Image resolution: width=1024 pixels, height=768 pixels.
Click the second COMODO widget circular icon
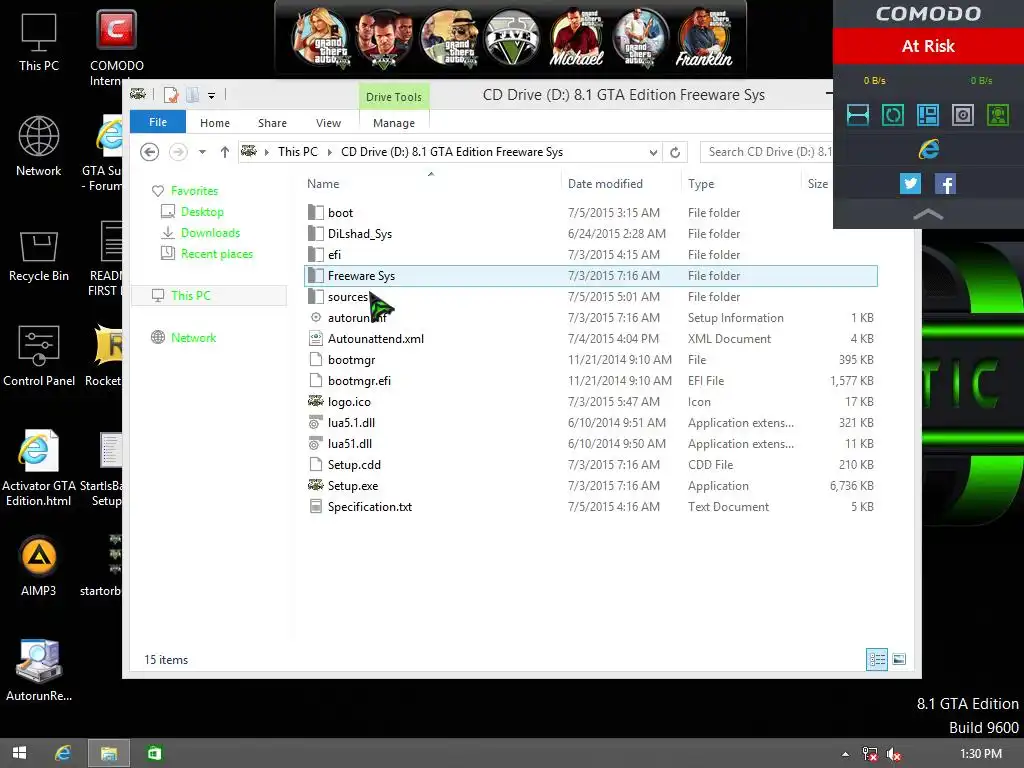click(893, 115)
